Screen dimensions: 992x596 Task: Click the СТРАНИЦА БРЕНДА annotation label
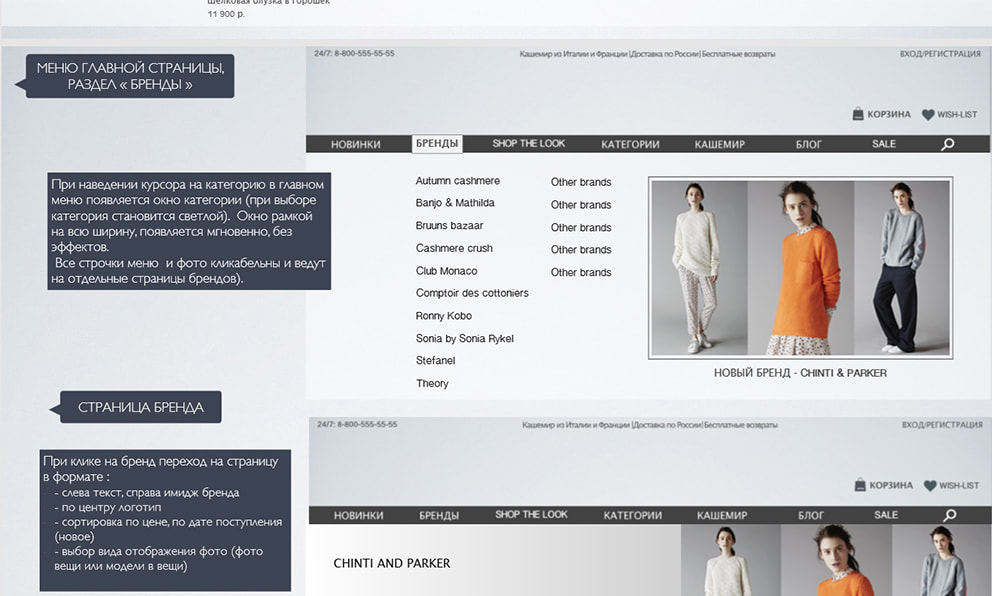[x=140, y=407]
